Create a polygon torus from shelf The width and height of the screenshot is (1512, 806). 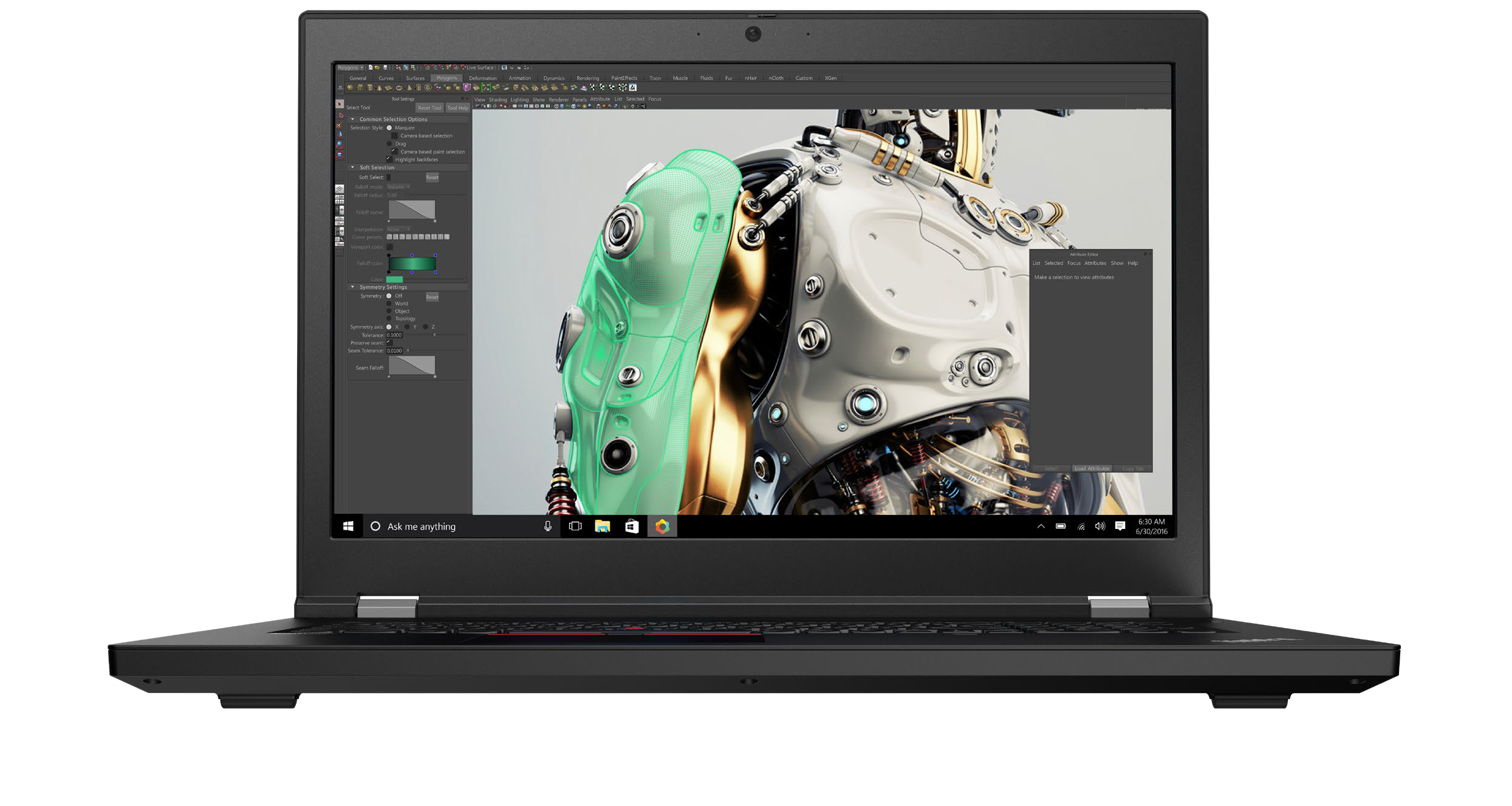[x=399, y=87]
